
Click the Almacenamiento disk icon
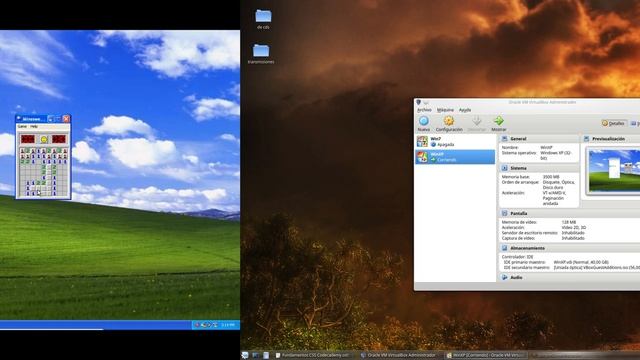point(504,248)
